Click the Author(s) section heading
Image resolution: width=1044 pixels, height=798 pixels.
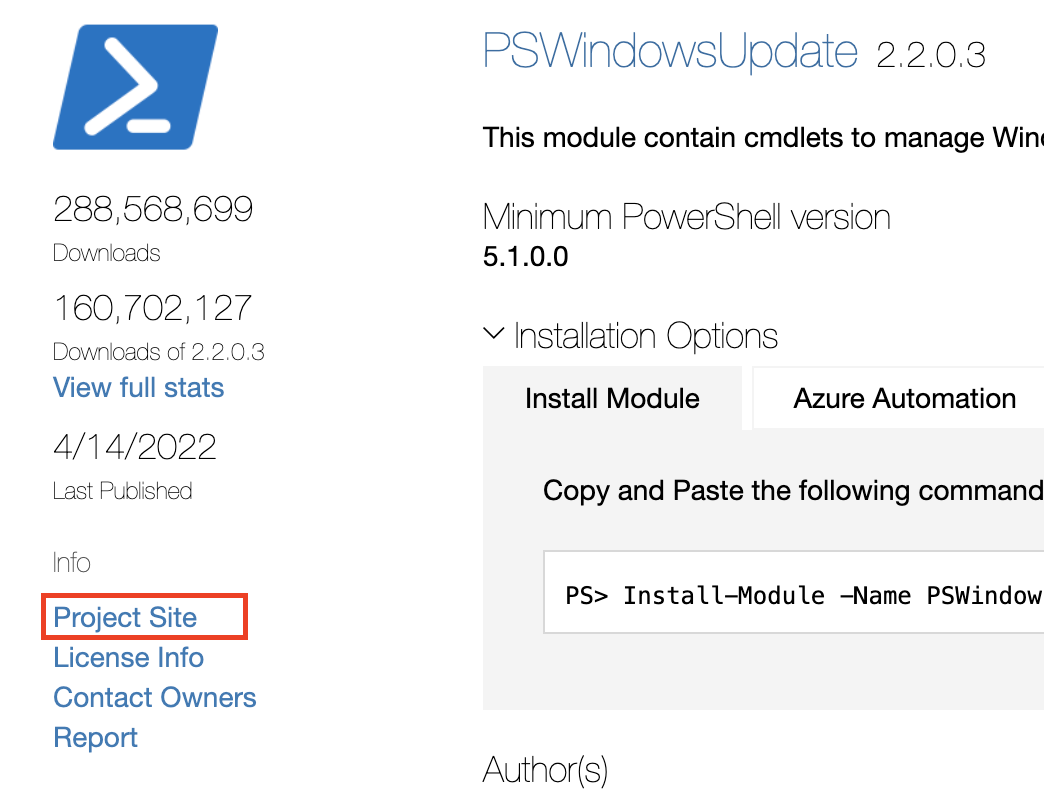coord(545,770)
